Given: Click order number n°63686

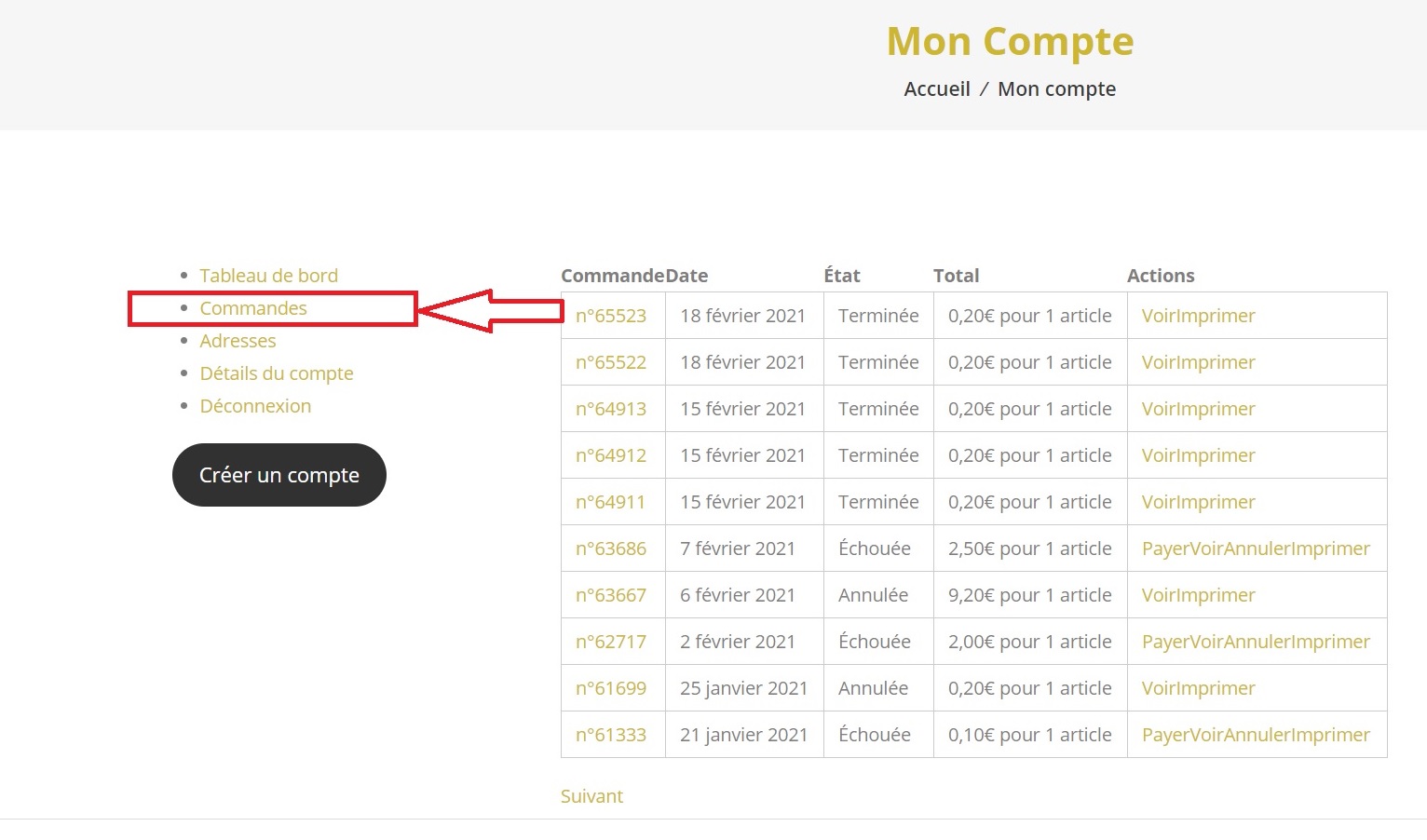Looking at the screenshot, I should point(610,549).
